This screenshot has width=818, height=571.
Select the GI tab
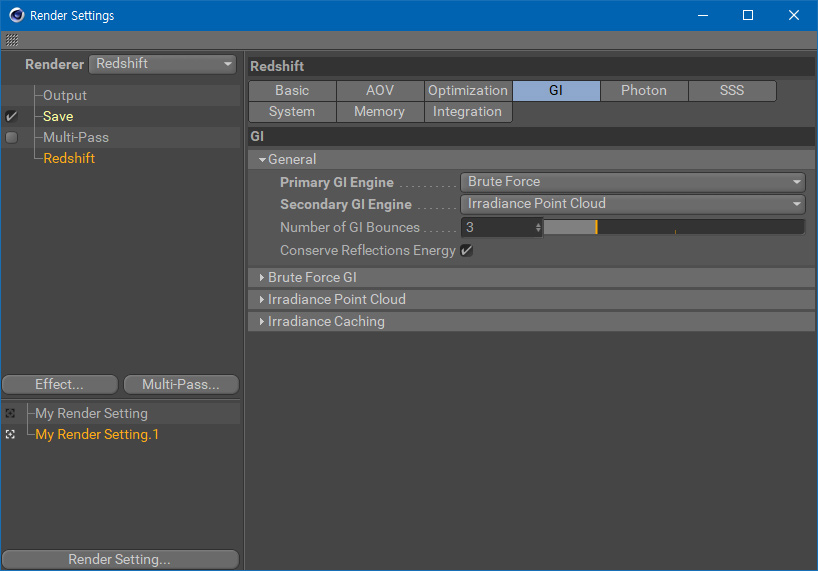pos(556,91)
